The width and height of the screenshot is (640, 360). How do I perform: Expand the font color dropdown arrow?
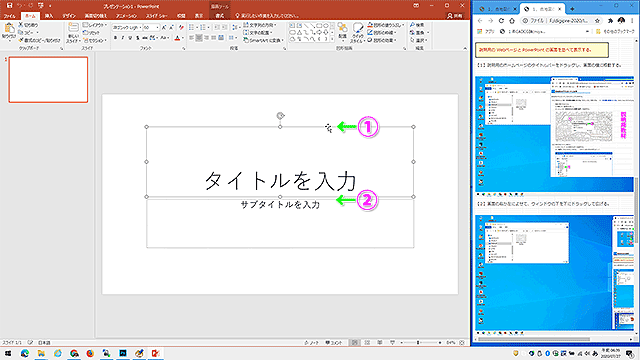point(182,38)
